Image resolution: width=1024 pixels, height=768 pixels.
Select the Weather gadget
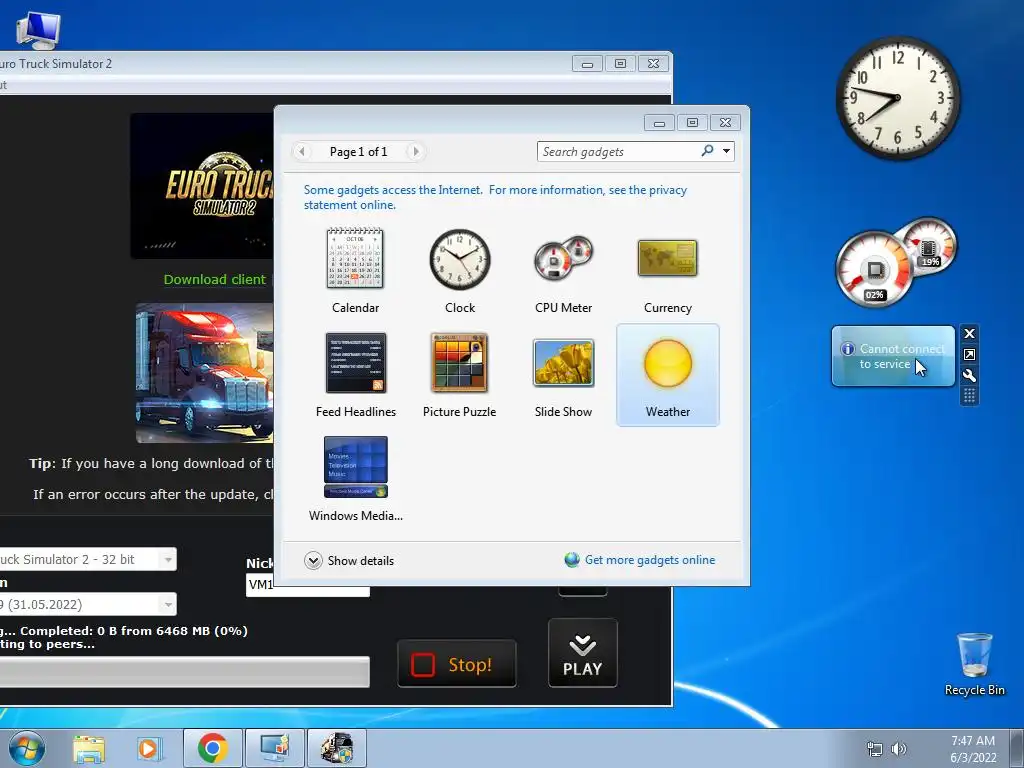667,376
